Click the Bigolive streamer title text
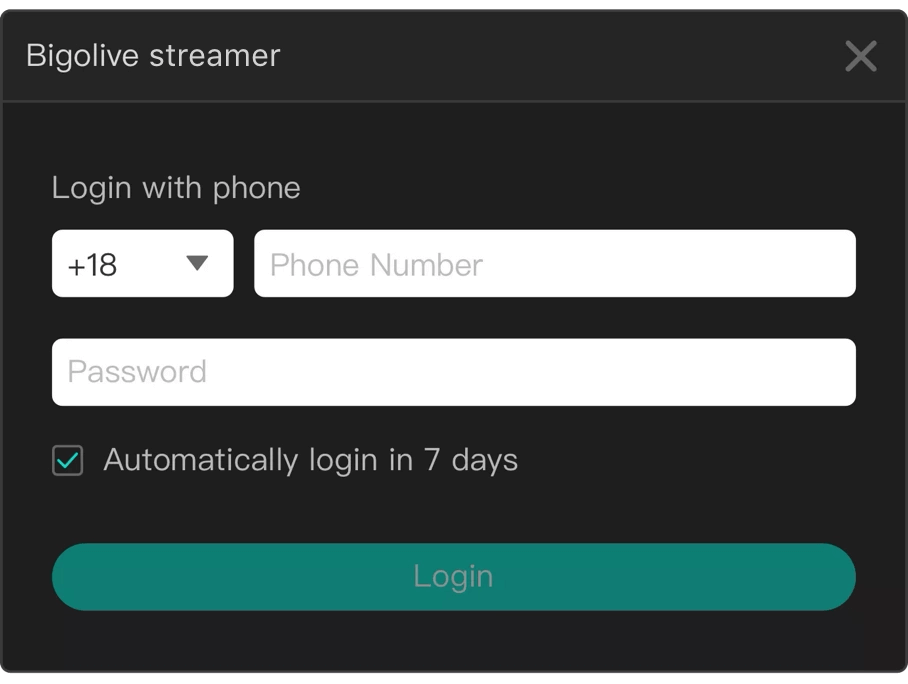The image size is (908, 684). point(154,56)
